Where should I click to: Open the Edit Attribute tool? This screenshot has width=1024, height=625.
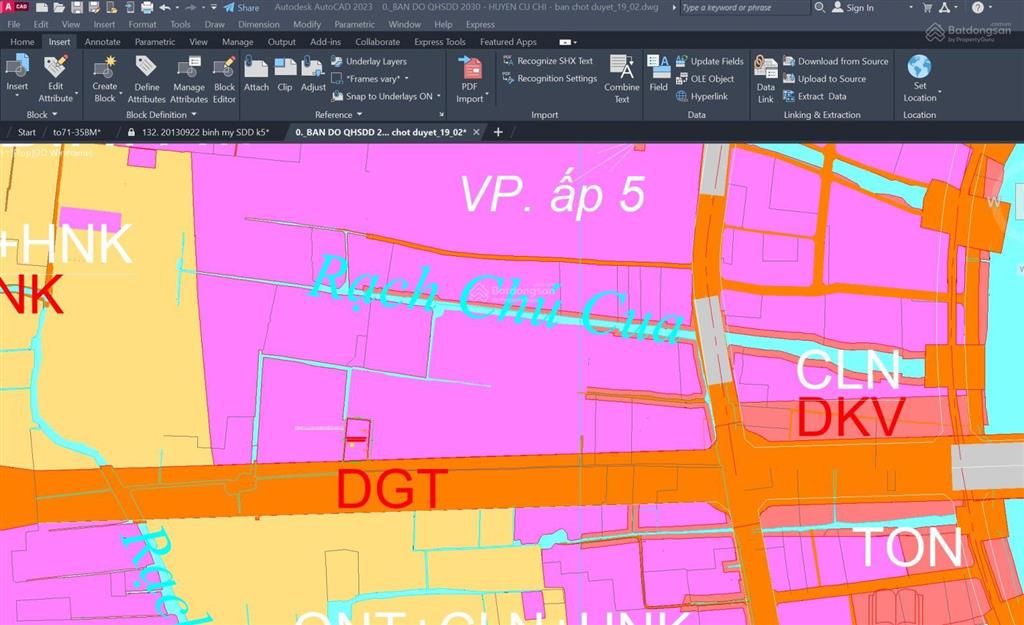(x=56, y=79)
